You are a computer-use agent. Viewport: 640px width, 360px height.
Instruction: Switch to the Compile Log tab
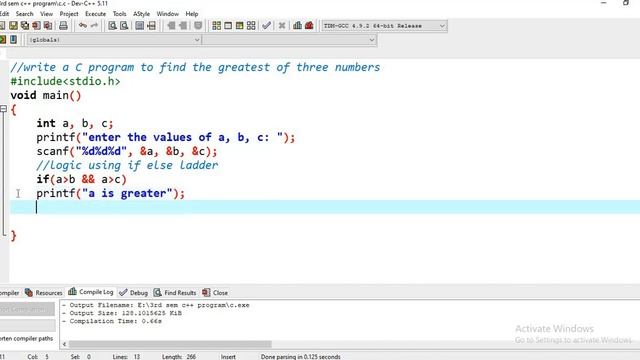coord(91,292)
